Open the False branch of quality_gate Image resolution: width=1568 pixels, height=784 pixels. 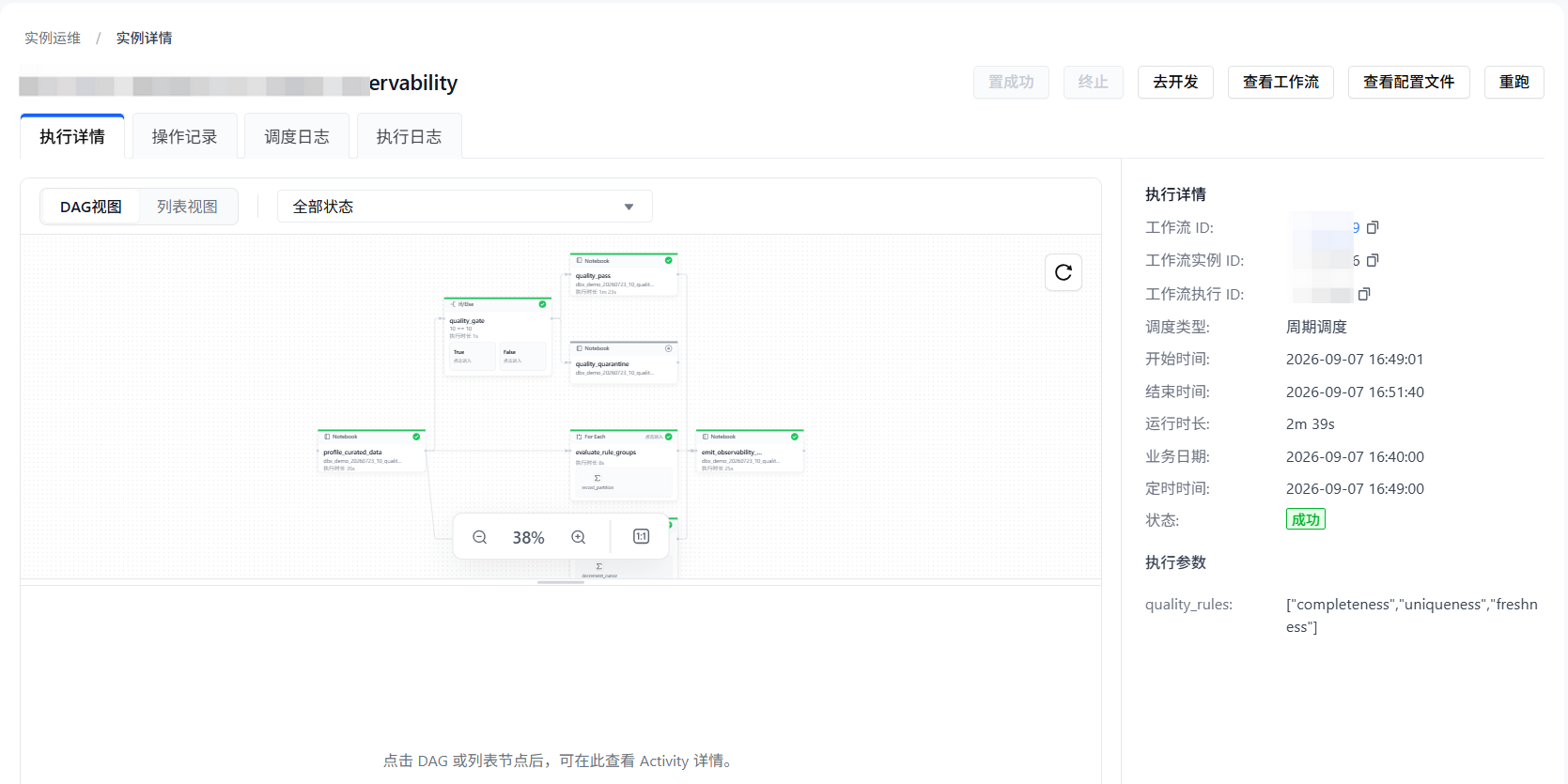coord(522,356)
